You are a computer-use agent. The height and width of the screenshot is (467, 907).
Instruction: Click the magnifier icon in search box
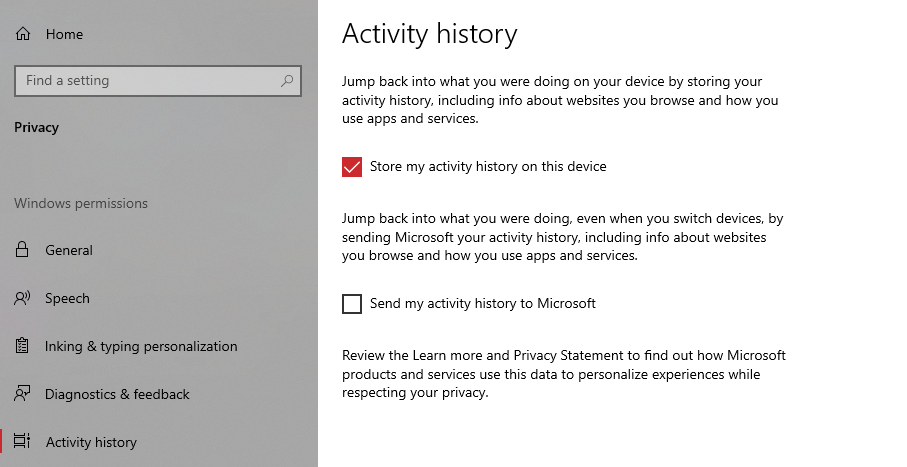(287, 81)
